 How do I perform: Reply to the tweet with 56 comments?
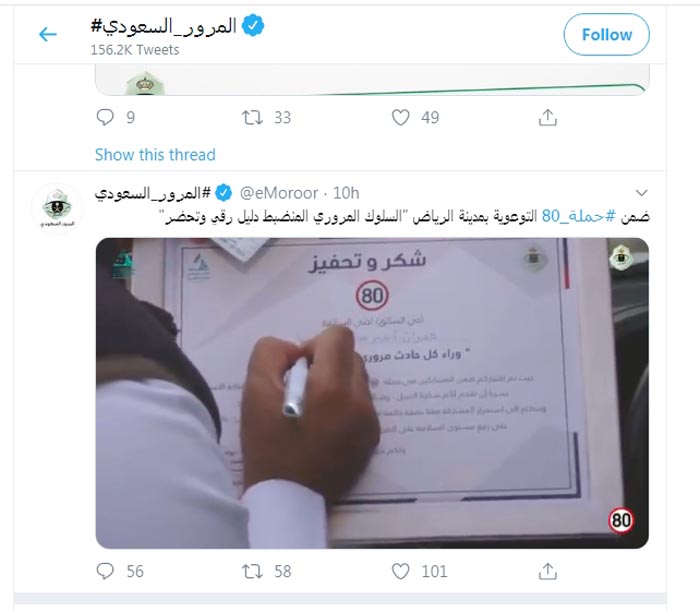[x=105, y=571]
